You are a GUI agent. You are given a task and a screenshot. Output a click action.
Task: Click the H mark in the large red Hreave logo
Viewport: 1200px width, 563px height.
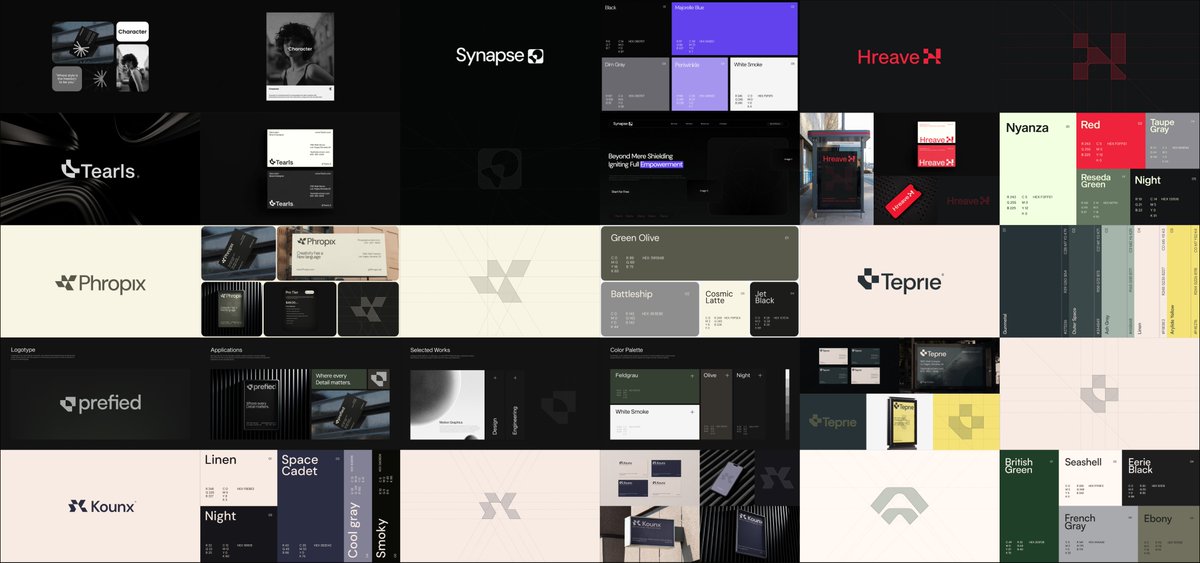[932, 57]
